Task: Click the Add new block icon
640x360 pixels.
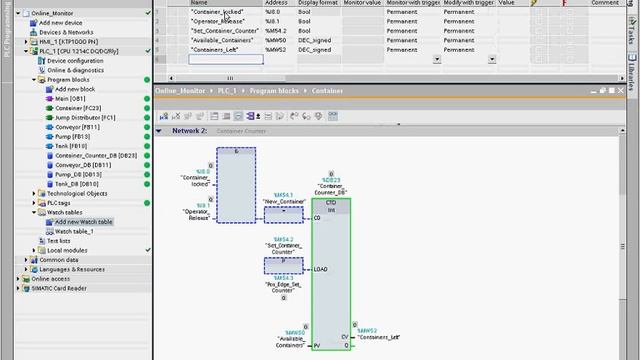Action: coord(49,89)
